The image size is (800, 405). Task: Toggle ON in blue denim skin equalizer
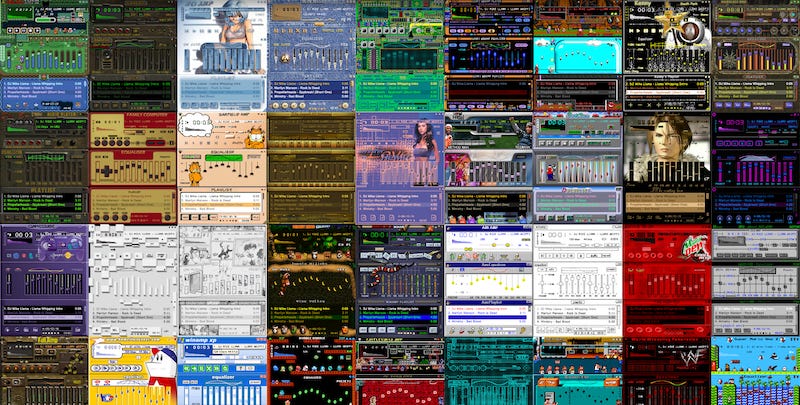tap(277, 45)
